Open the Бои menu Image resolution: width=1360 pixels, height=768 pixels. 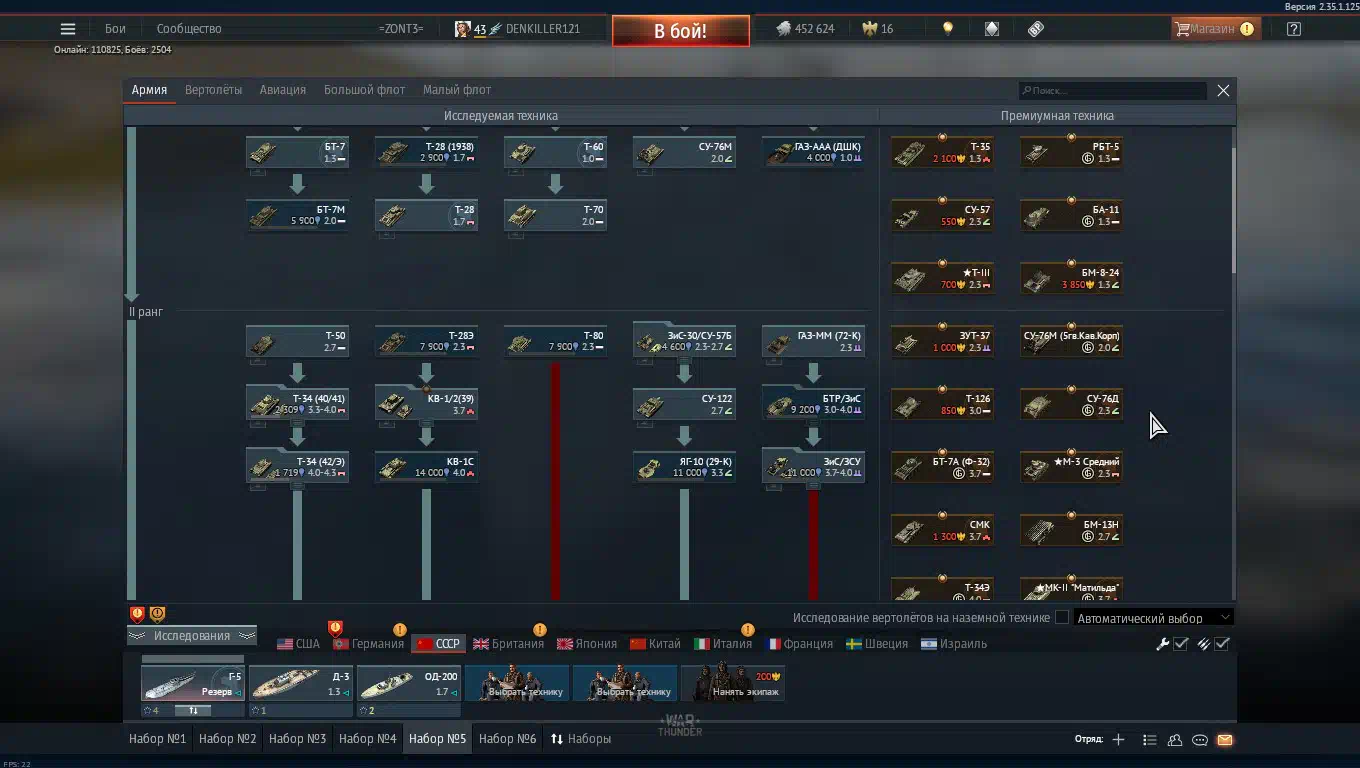[x=115, y=29]
